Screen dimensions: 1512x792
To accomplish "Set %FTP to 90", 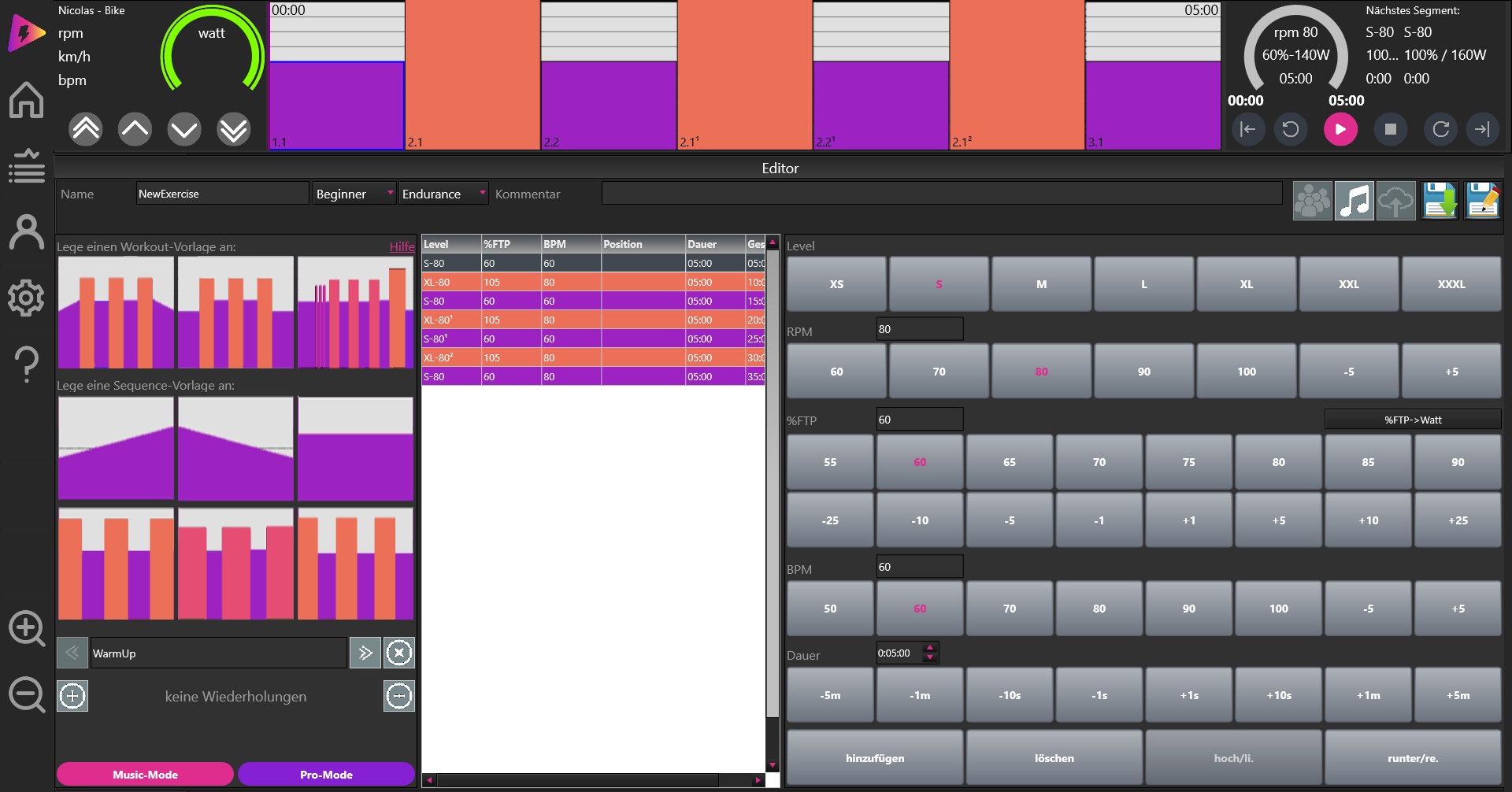I will (x=1458, y=462).
